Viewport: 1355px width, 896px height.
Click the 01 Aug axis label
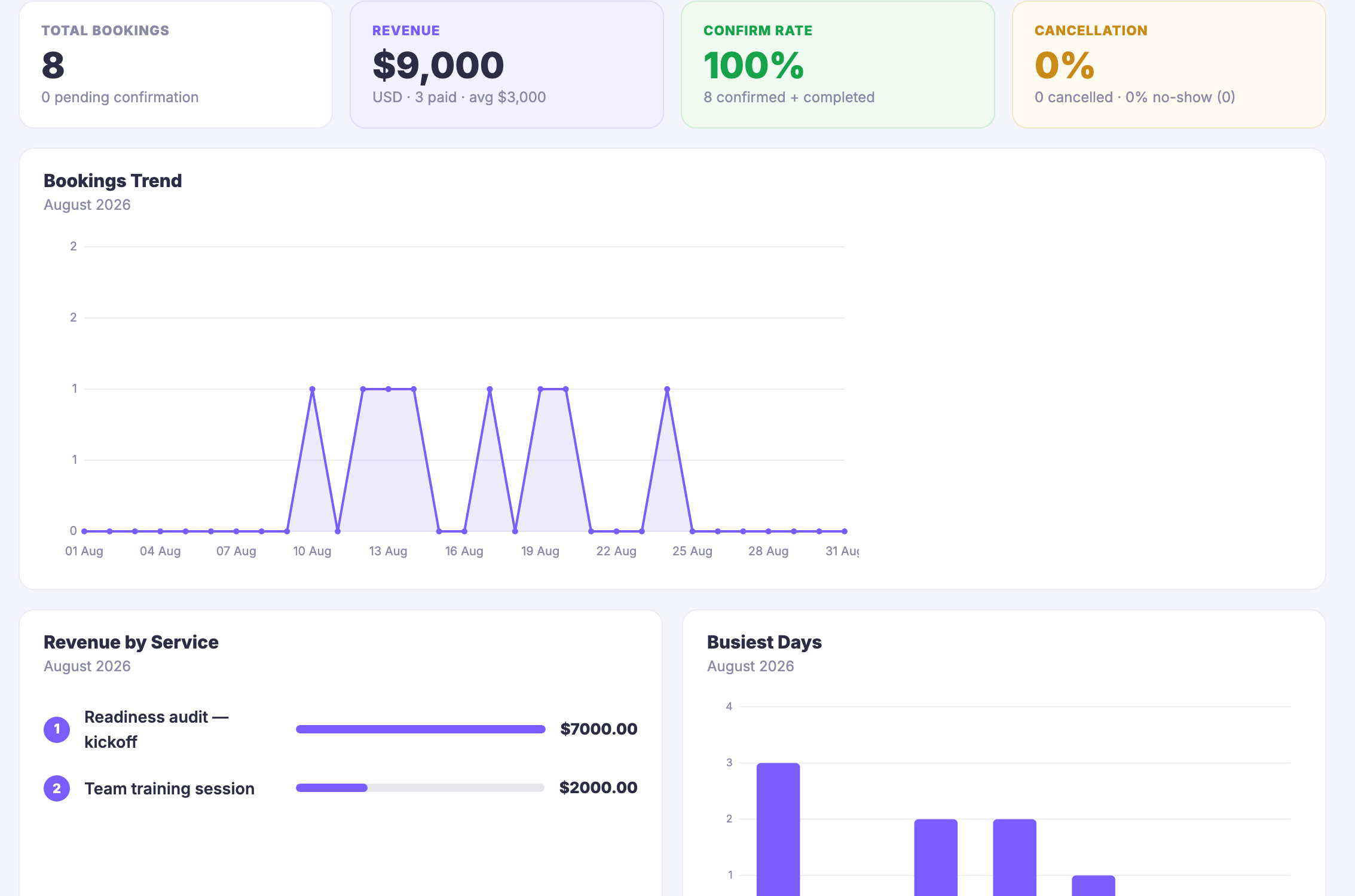(84, 551)
